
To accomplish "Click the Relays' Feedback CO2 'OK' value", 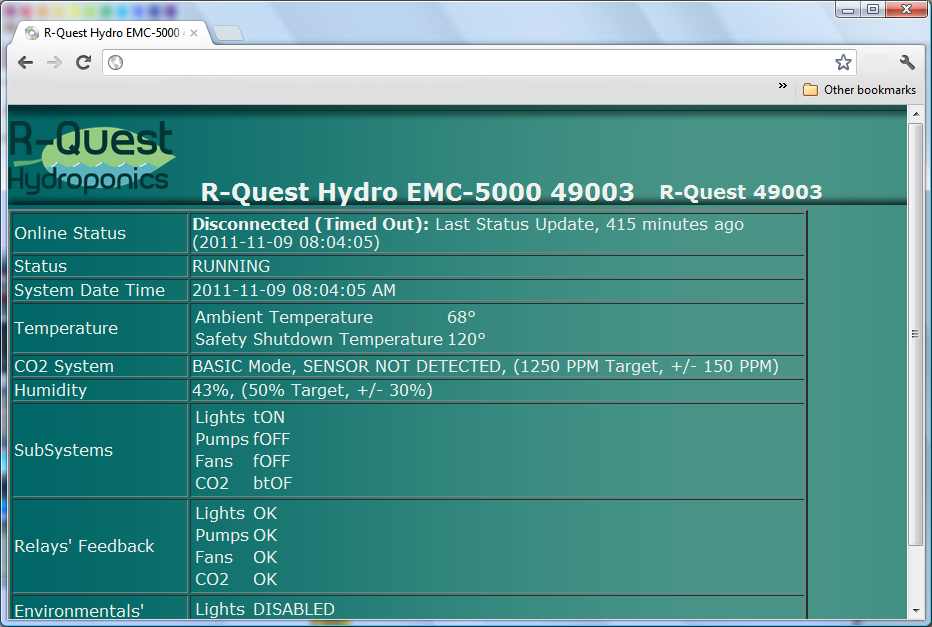I will (265, 579).
